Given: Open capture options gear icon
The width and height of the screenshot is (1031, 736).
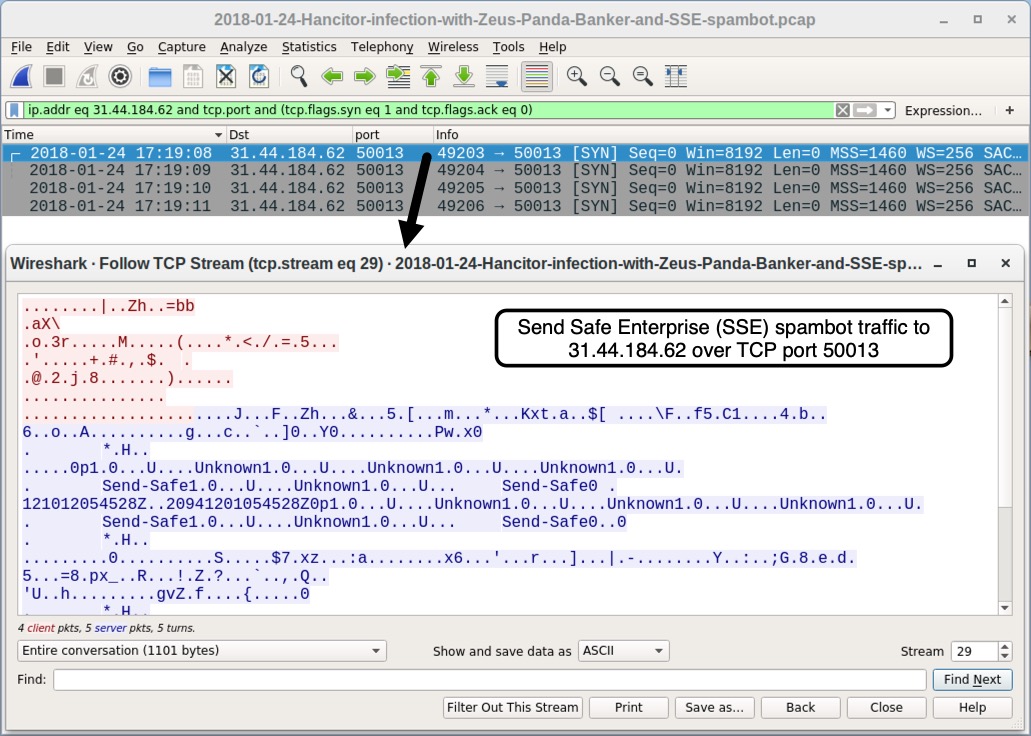Looking at the screenshot, I should pyautogui.click(x=120, y=76).
